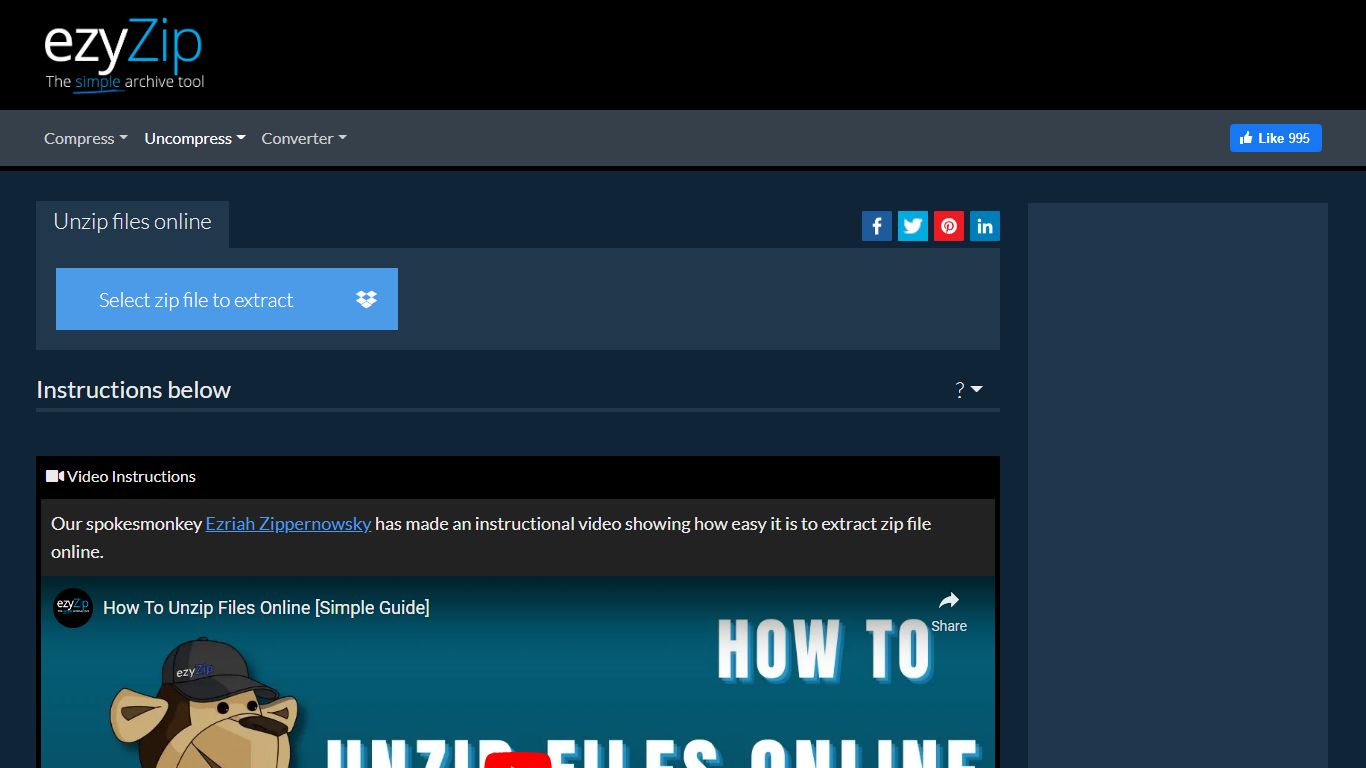Click the Facebook Like 995 button
The height and width of the screenshot is (768, 1366).
point(1275,138)
